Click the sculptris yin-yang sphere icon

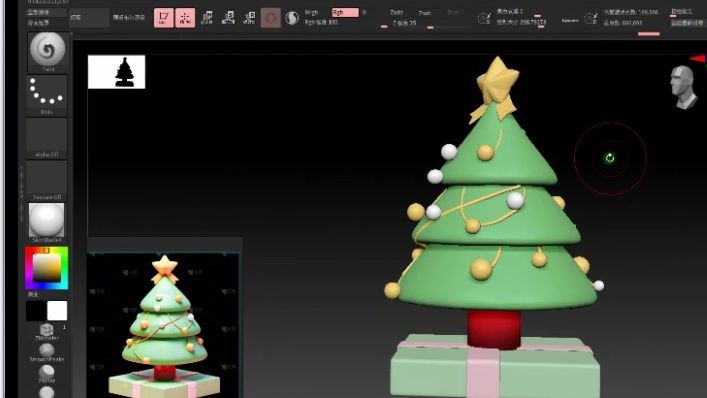(x=292, y=18)
